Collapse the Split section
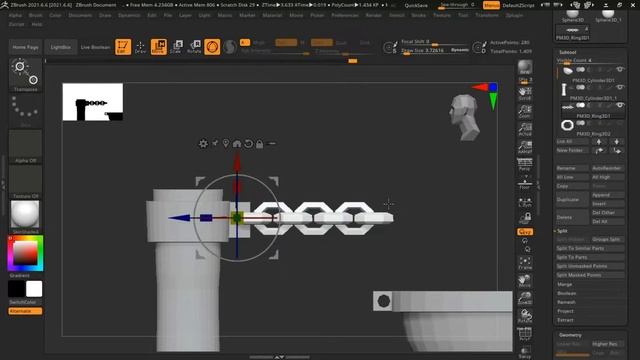Screen dimensions: 640x360 (562, 231)
